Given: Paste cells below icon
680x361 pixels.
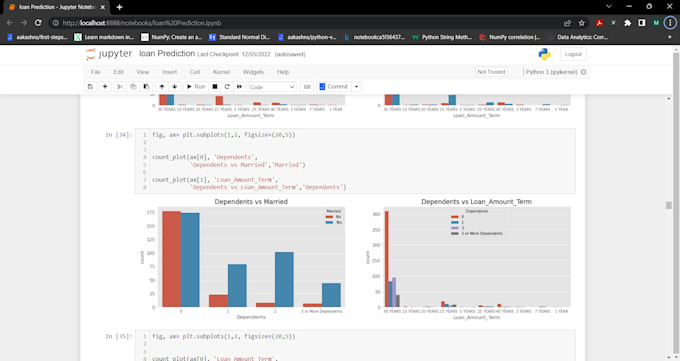Looking at the screenshot, I should coord(146,87).
